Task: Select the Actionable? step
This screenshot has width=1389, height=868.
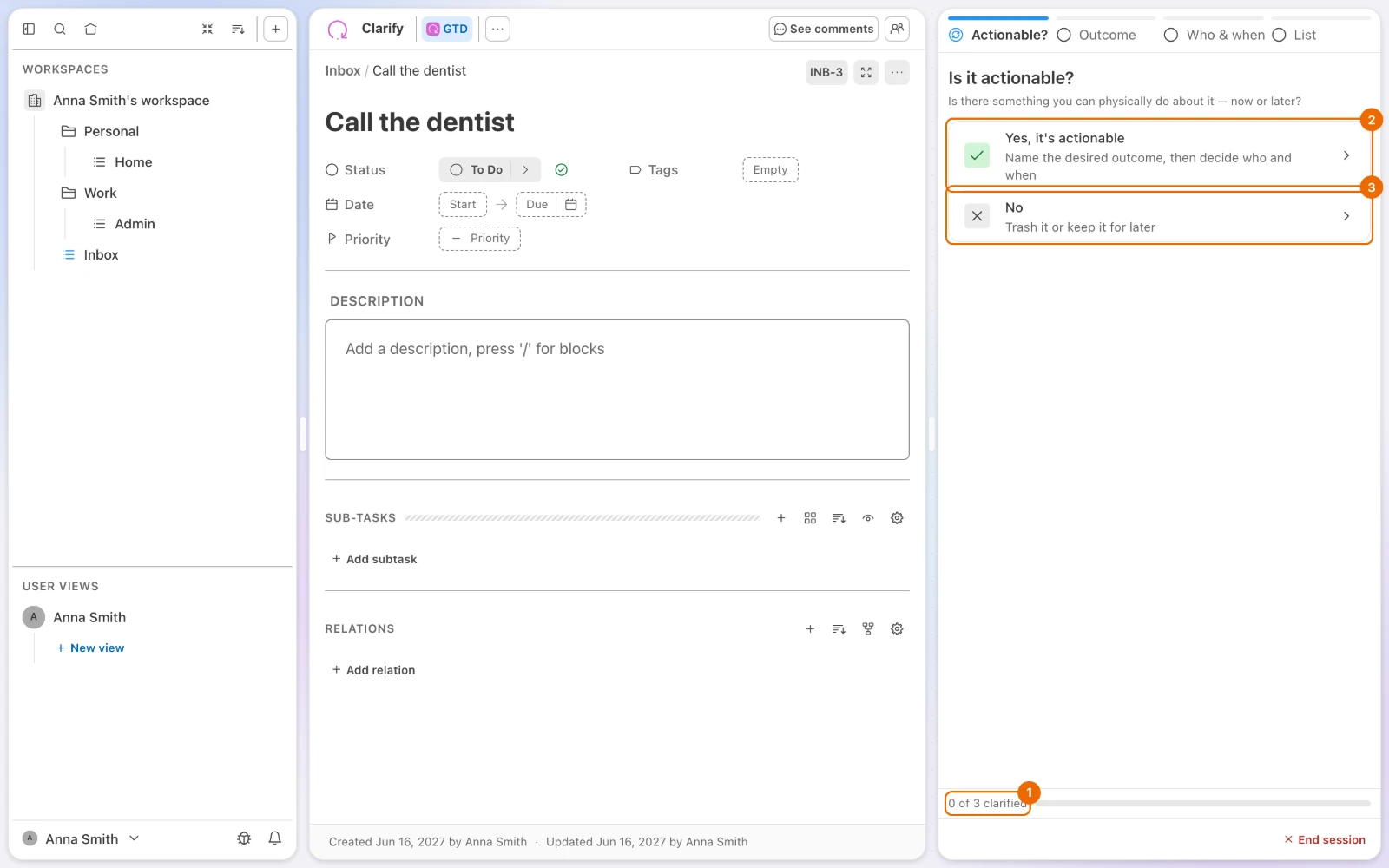Action: 998,35
